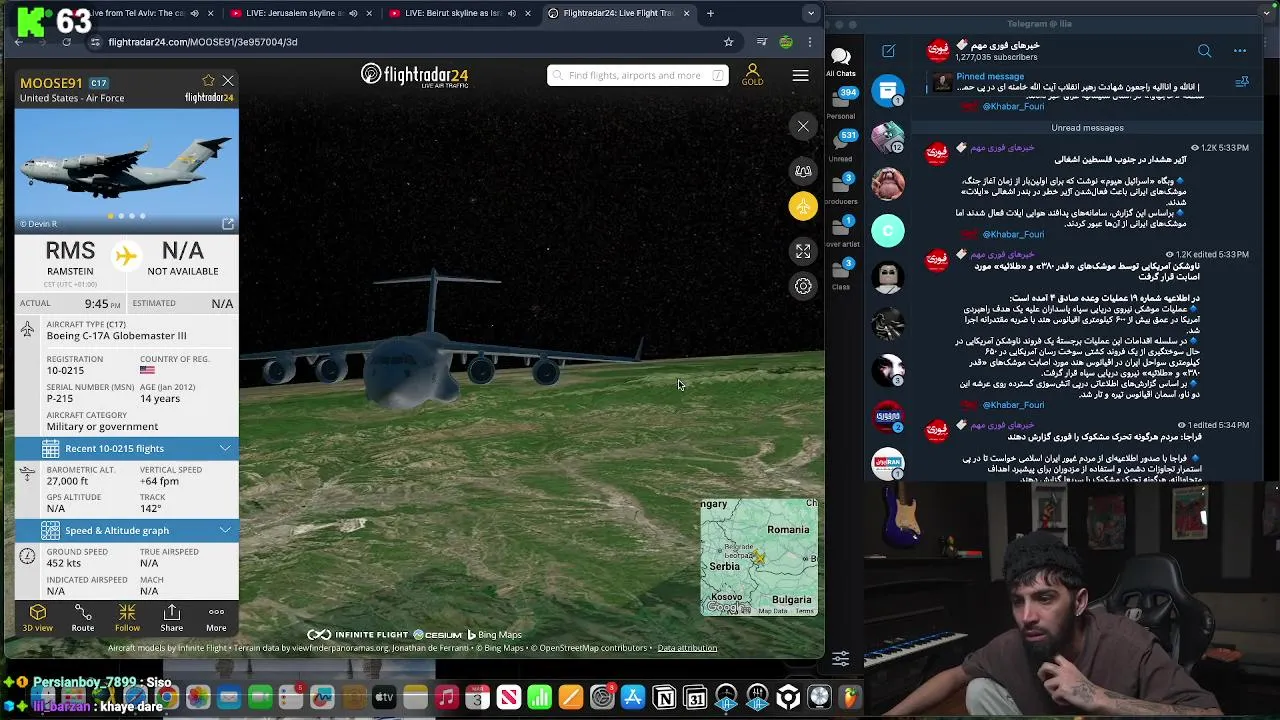Viewport: 1280px width, 720px height.
Task: Show pinned messages list icon
Action: click(1242, 82)
